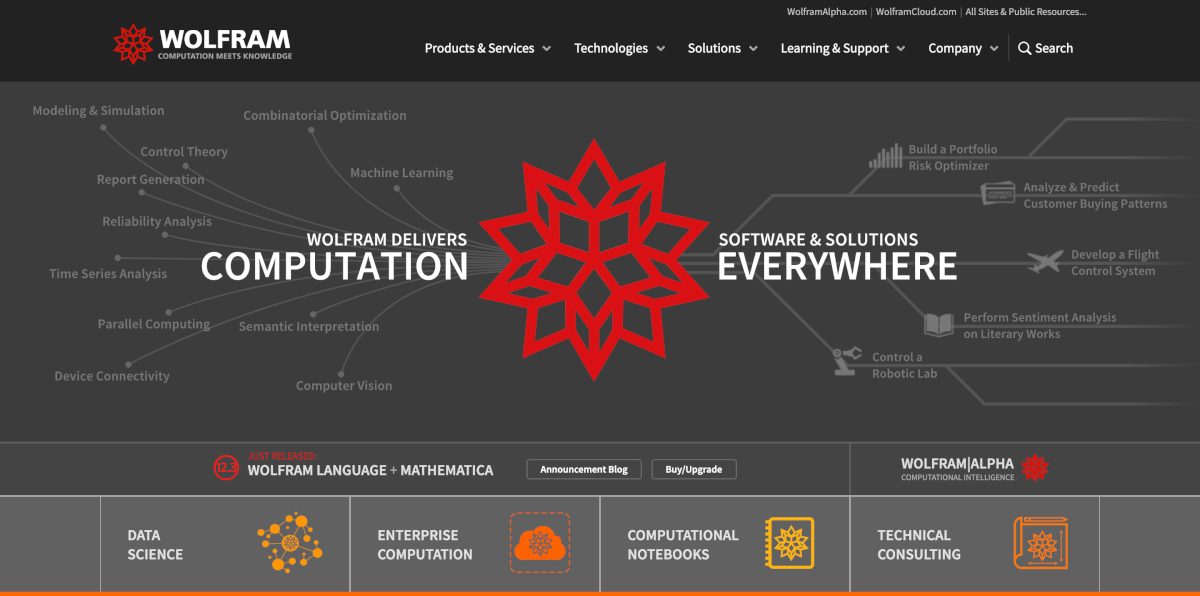Click the Data Science network graph icon
This screenshot has width=1200, height=596.
click(289, 543)
